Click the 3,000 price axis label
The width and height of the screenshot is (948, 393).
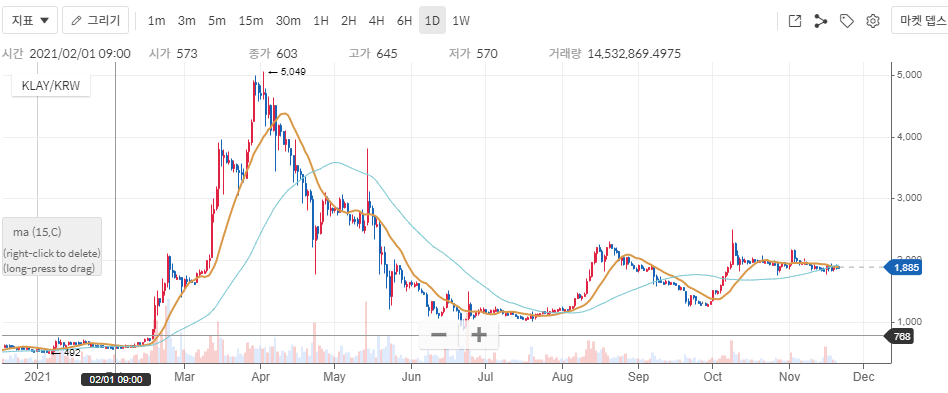pos(908,198)
